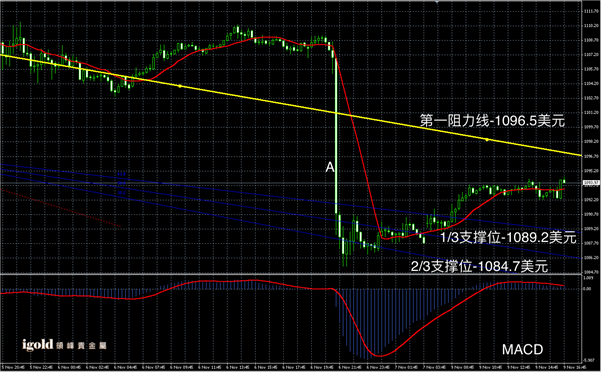The image size is (601, 372).
Task: Click the 第一阻力线-1096.5美元 label
Action: (493, 121)
